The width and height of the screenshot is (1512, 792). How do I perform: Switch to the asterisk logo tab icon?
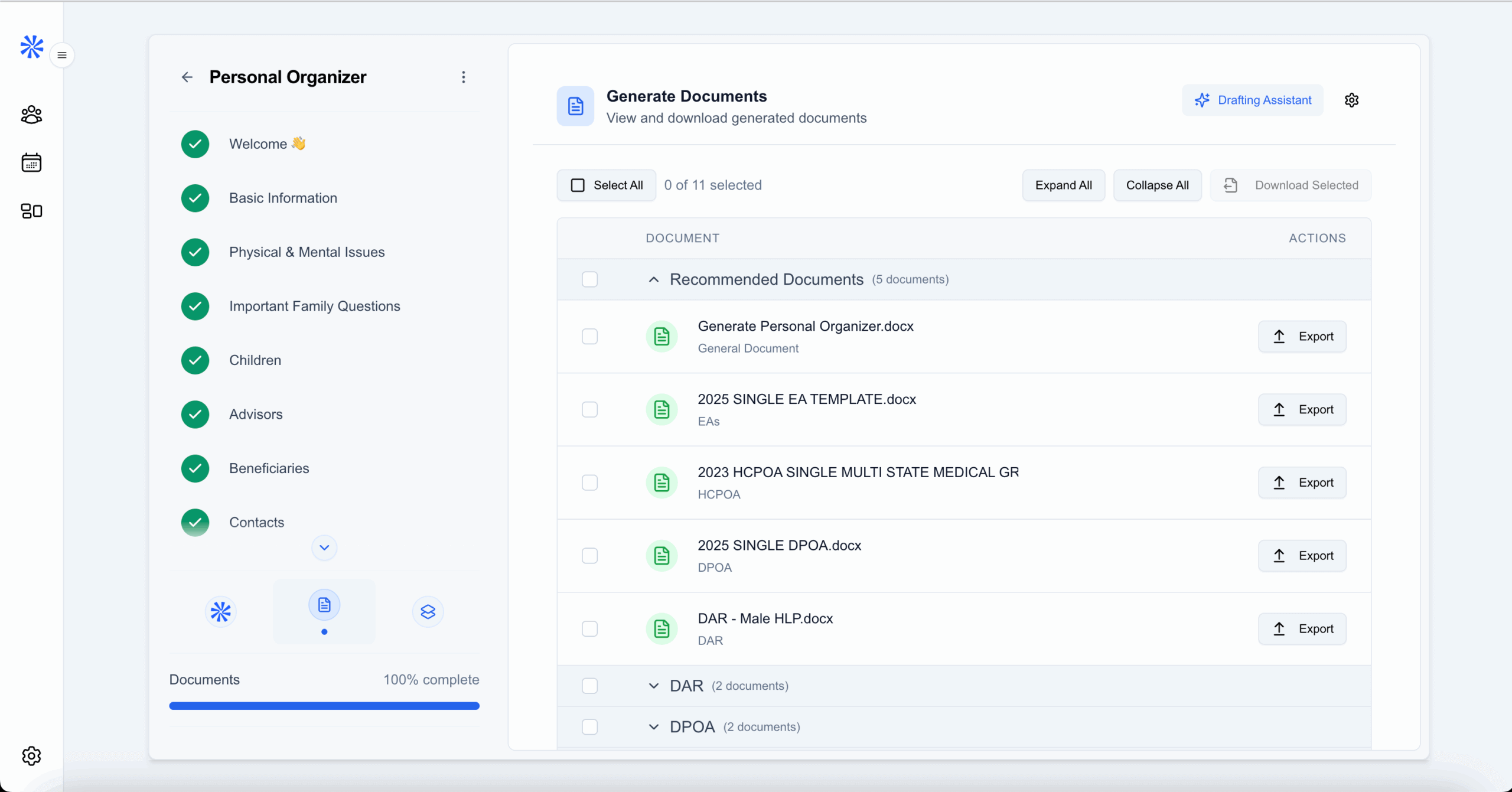pyautogui.click(x=221, y=612)
